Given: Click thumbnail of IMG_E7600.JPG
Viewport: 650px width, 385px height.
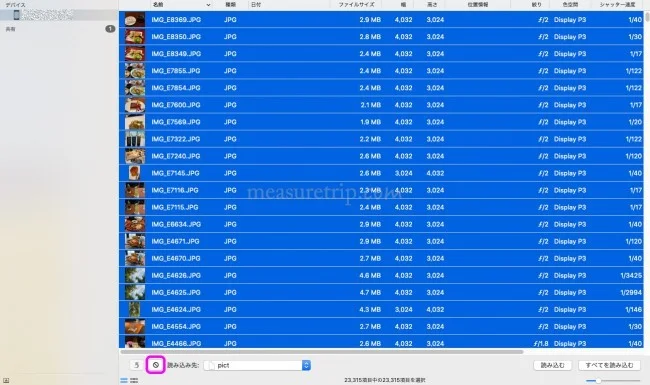Looking at the screenshot, I should click(135, 105).
